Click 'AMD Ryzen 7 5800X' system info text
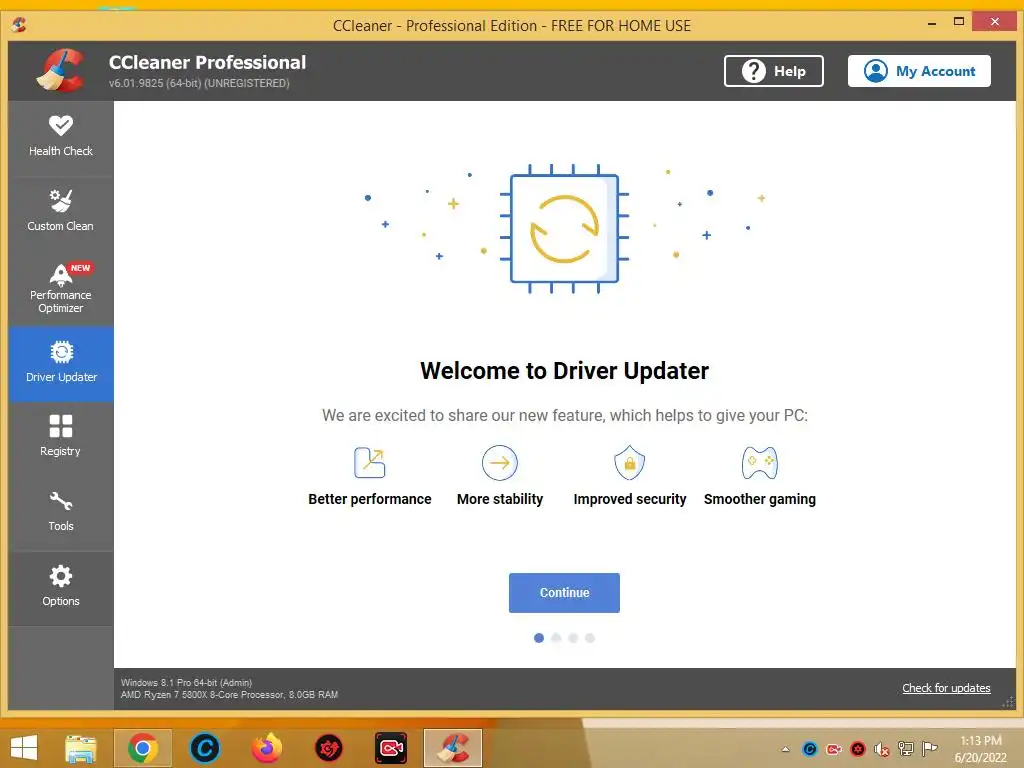 [229, 695]
